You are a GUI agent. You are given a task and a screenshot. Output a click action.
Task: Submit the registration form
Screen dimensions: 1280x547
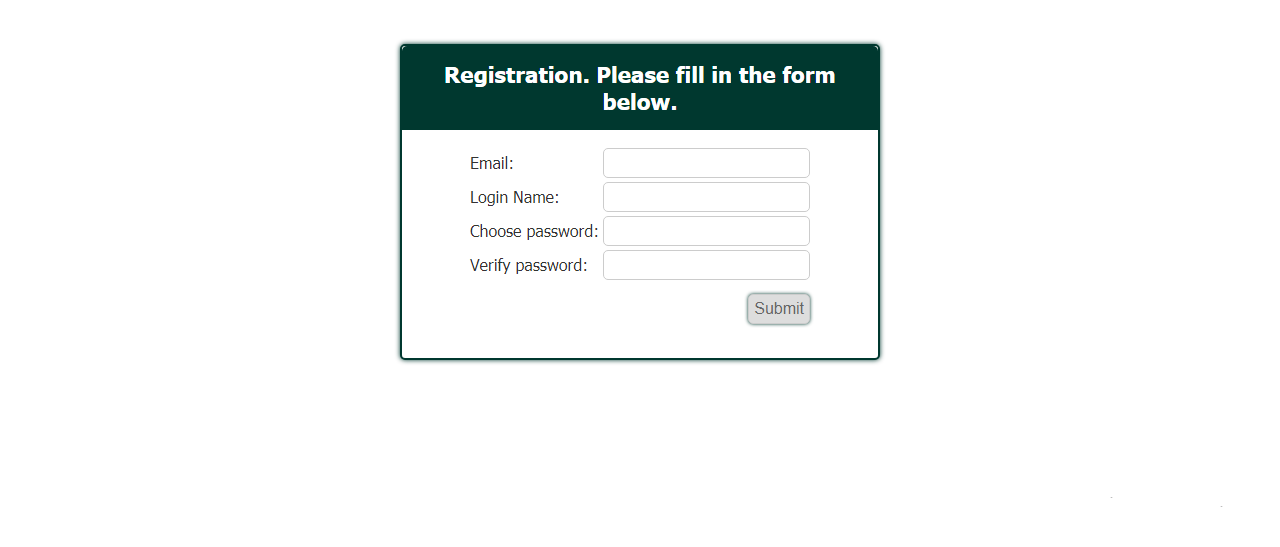779,309
